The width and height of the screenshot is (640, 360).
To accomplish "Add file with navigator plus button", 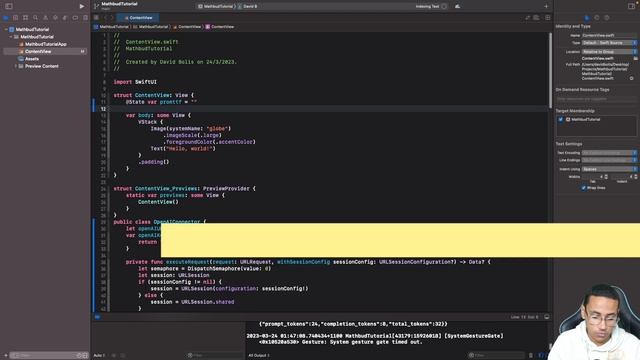I will 5,356.
